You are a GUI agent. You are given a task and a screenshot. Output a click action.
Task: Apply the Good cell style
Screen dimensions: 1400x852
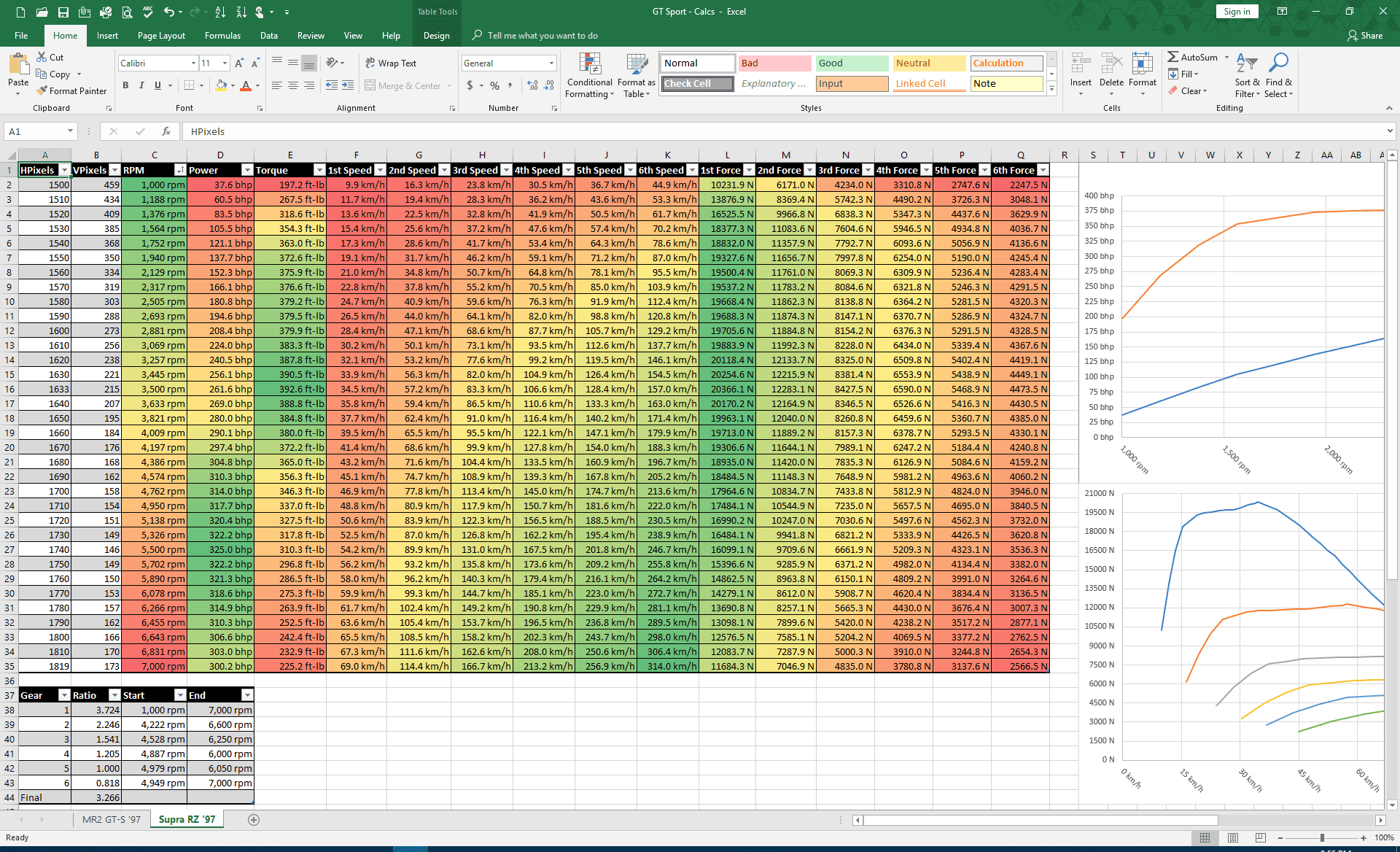tap(852, 63)
